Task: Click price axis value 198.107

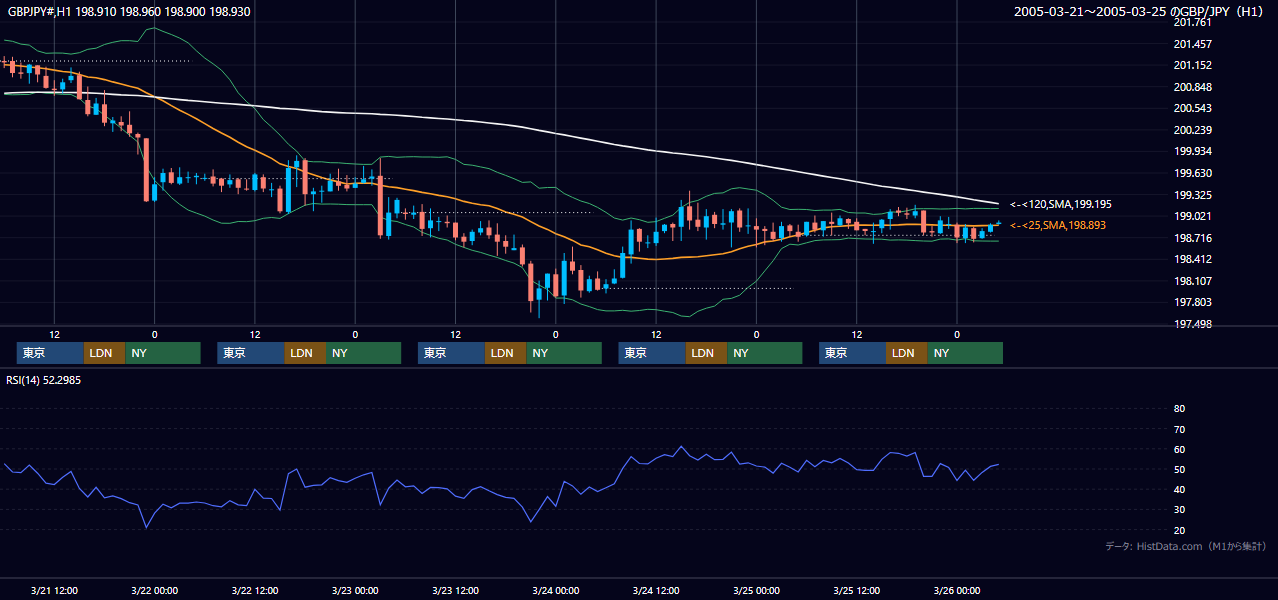Action: click(1192, 281)
